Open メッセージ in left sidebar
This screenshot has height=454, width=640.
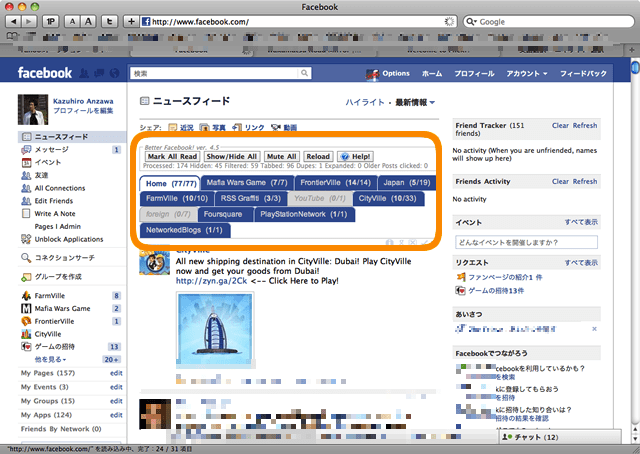(51, 149)
